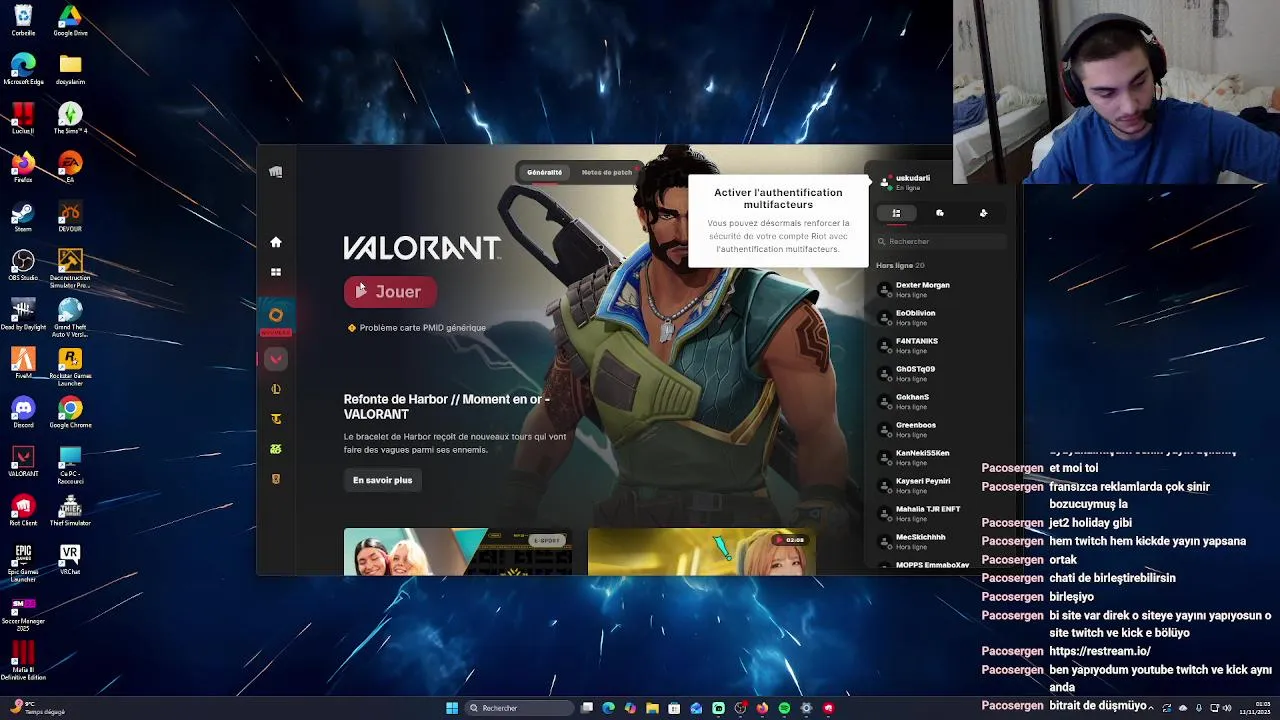Open the Windows Start menu
Viewport: 1280px width, 720px height.
(x=452, y=708)
